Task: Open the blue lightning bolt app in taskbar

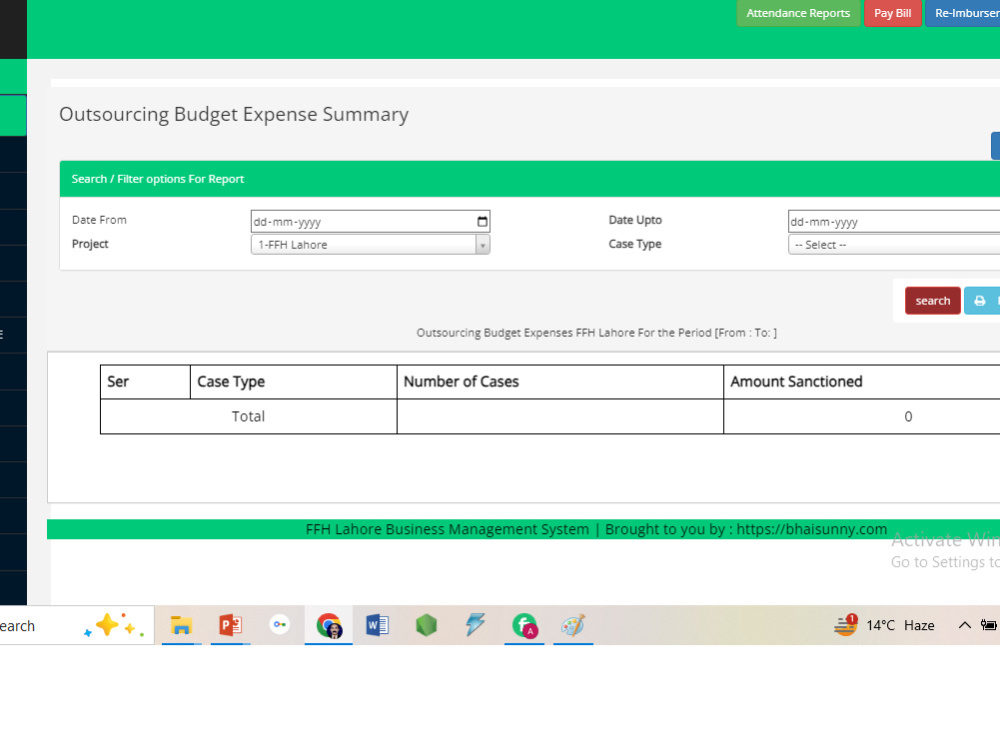Action: pos(475,625)
